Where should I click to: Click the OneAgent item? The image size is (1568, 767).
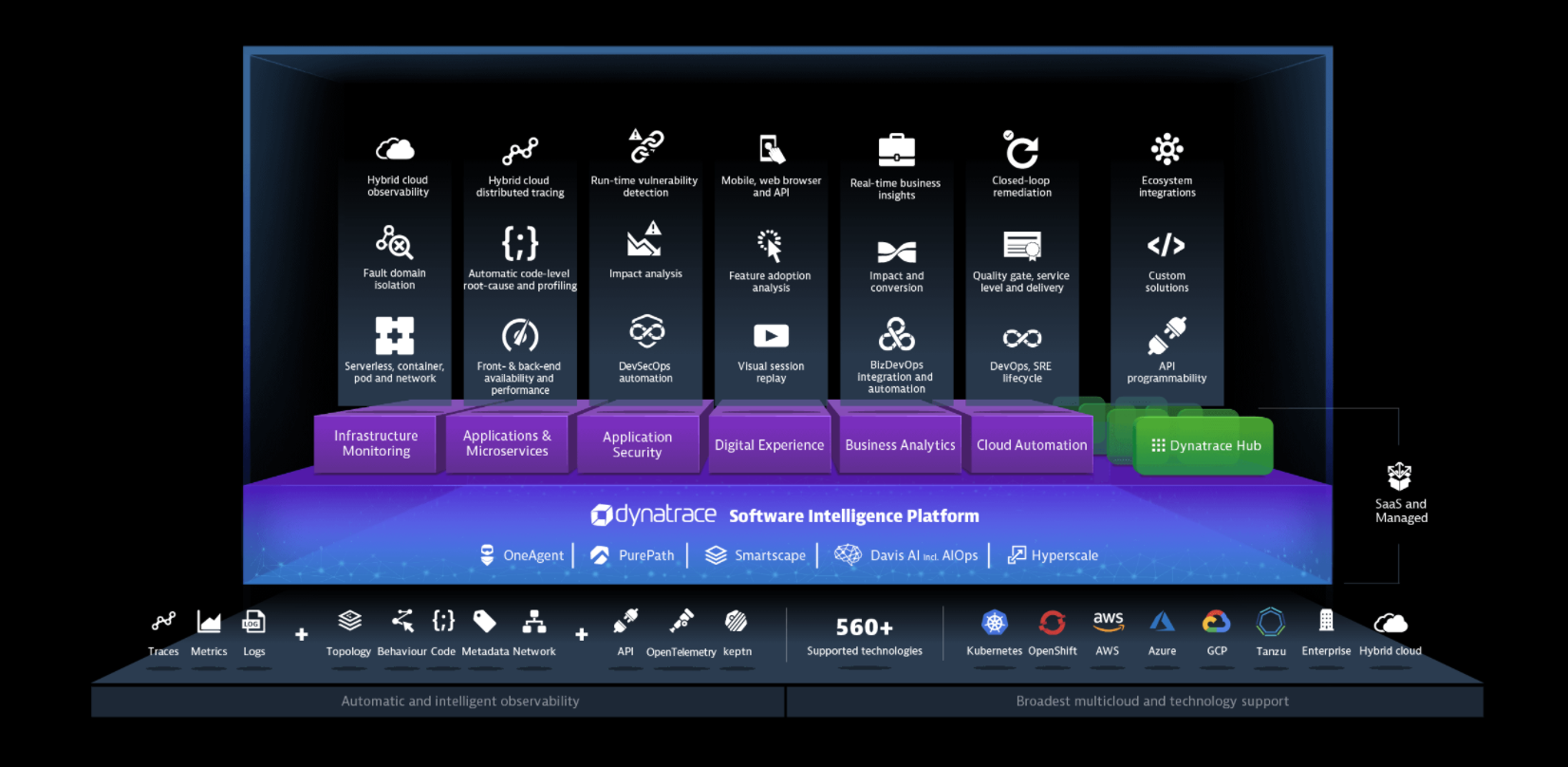[x=521, y=555]
